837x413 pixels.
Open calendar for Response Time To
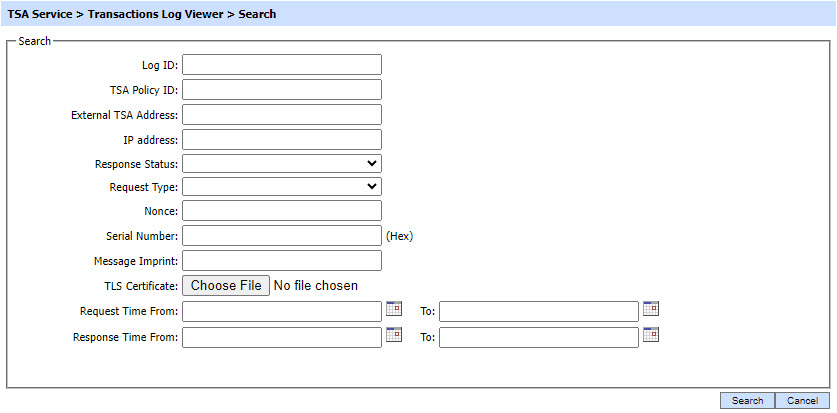[651, 335]
